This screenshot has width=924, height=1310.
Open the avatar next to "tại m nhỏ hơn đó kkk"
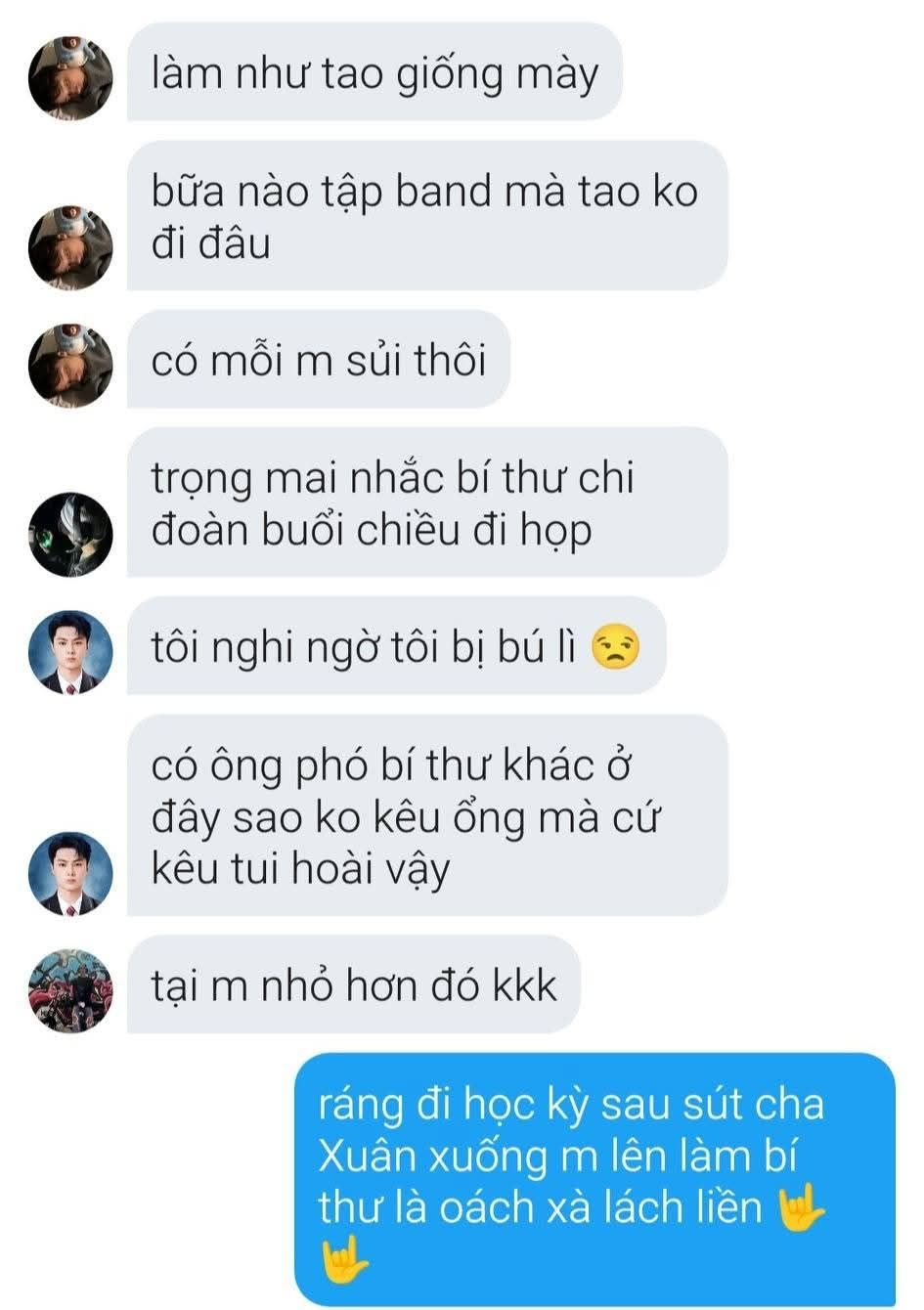(x=70, y=991)
